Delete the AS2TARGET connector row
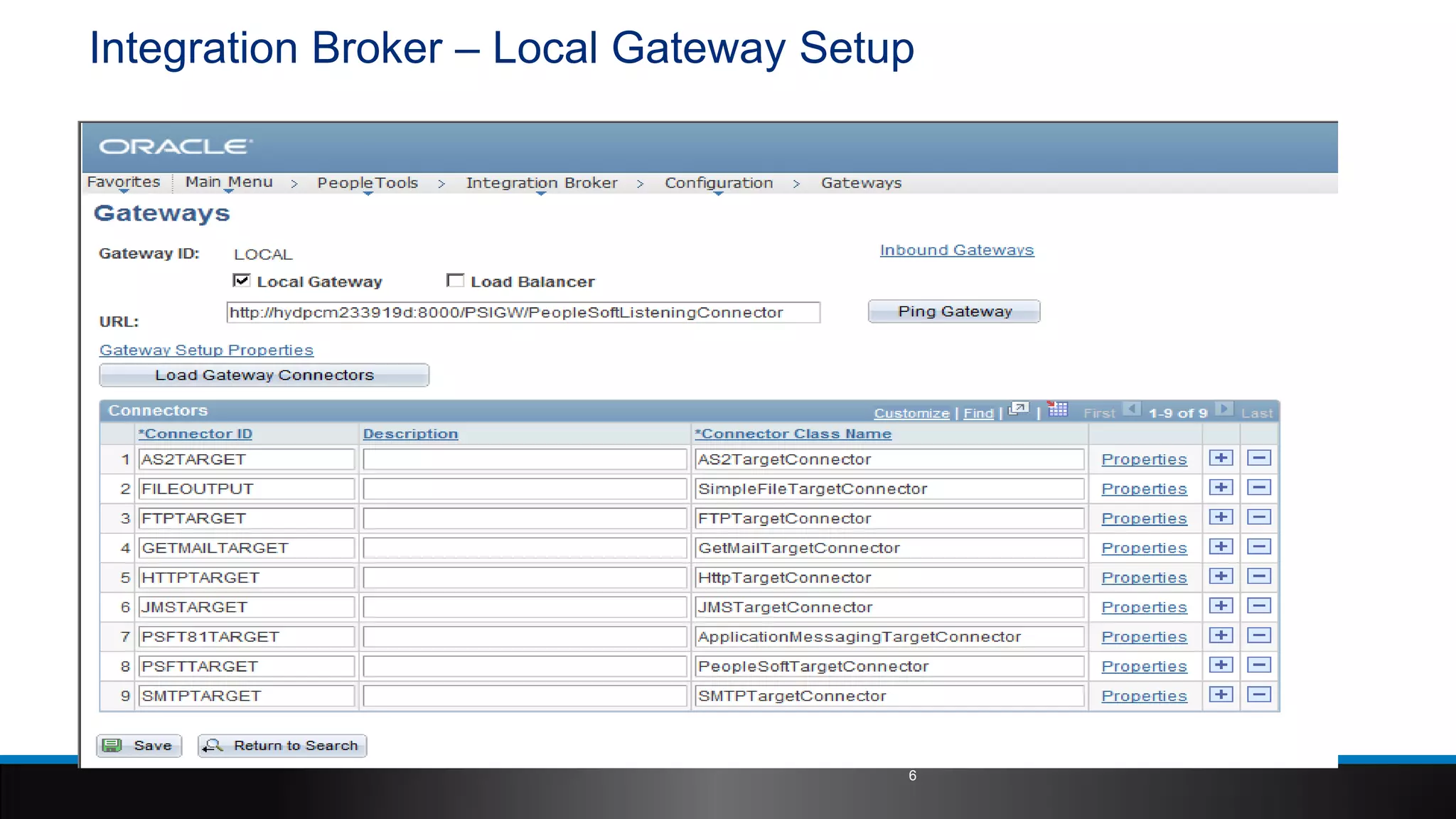This screenshot has height=819, width=1456. 1259,459
